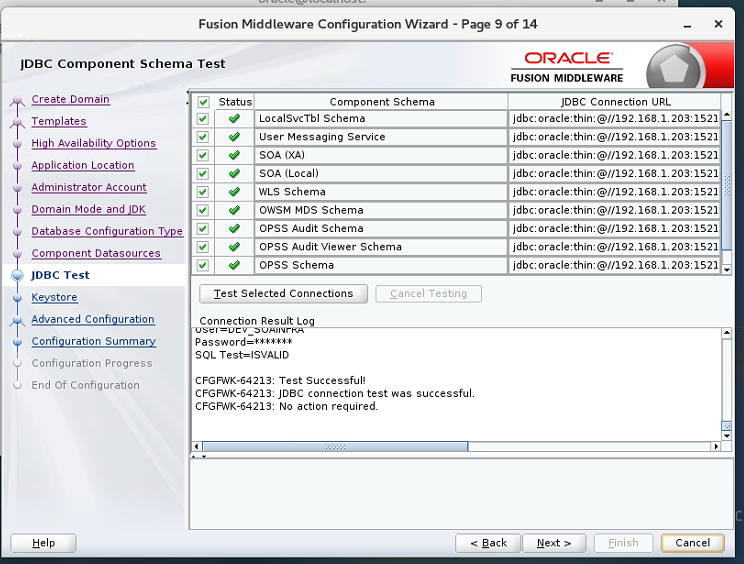Select the SOA (XA) schema name cell
The width and height of the screenshot is (744, 564).
(381, 155)
